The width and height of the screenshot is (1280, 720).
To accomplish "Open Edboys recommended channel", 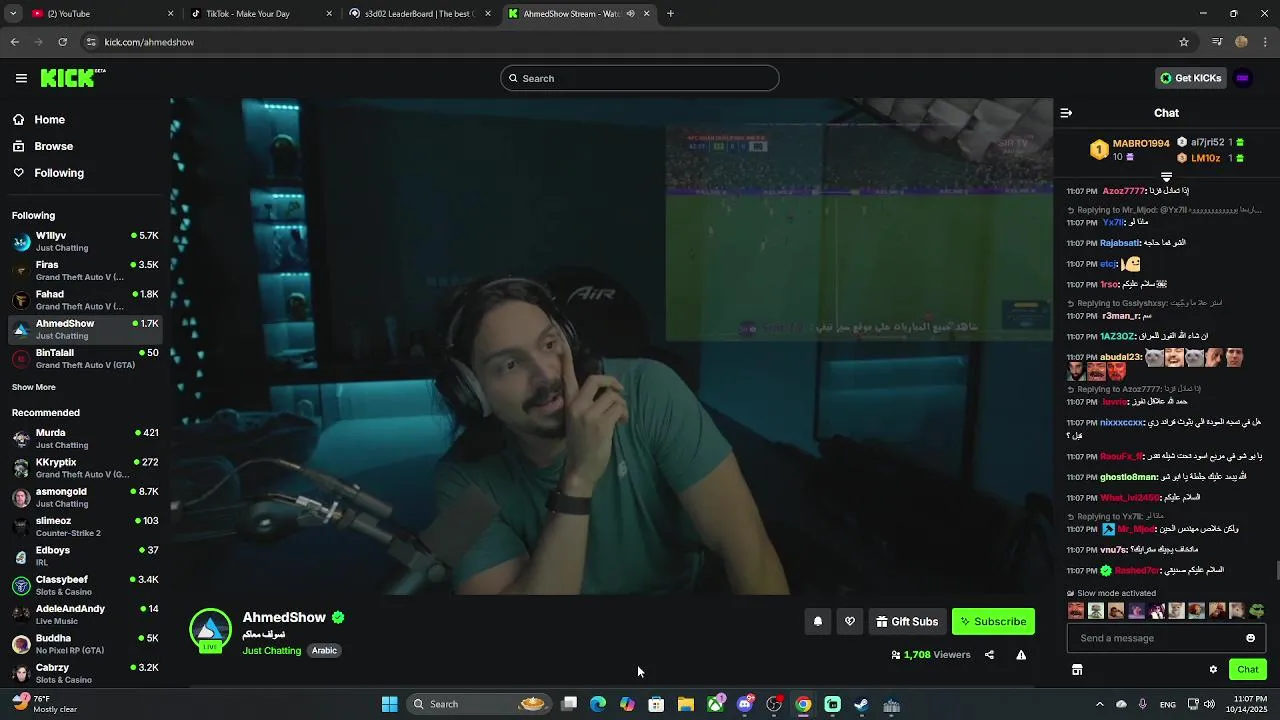I will (85, 556).
